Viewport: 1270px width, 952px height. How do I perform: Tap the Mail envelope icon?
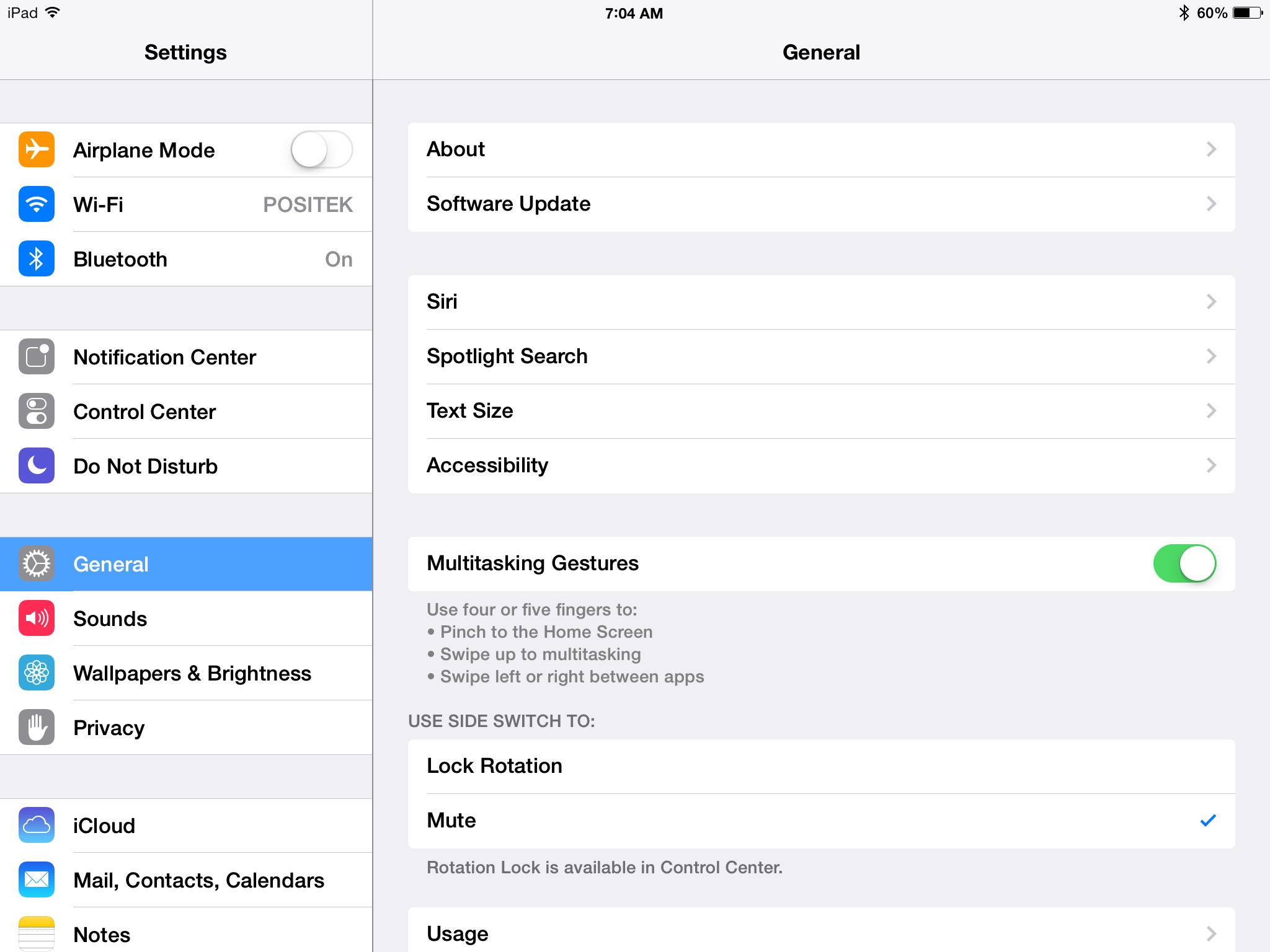click(37, 879)
